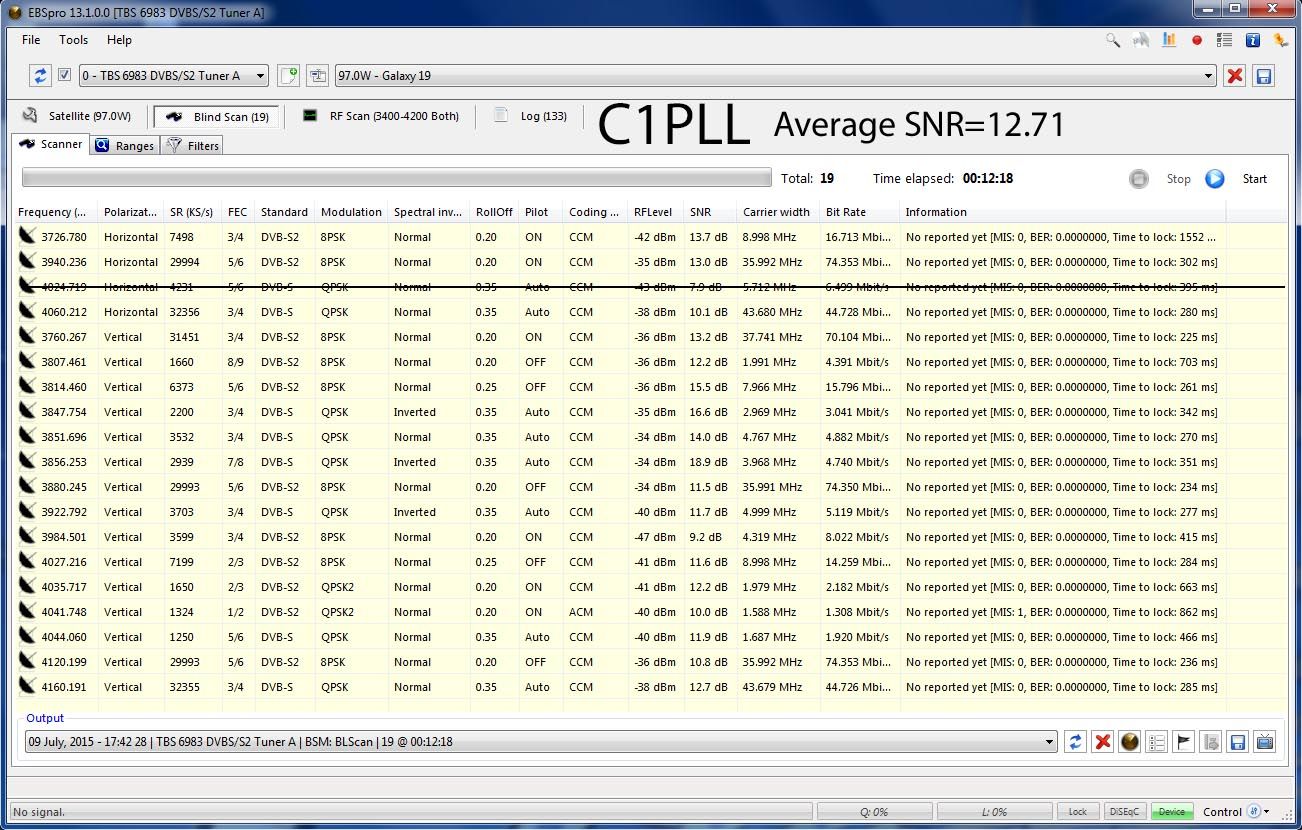Image resolution: width=1302 pixels, height=830 pixels.
Task: Switch to the Ranges tab
Action: 125,146
